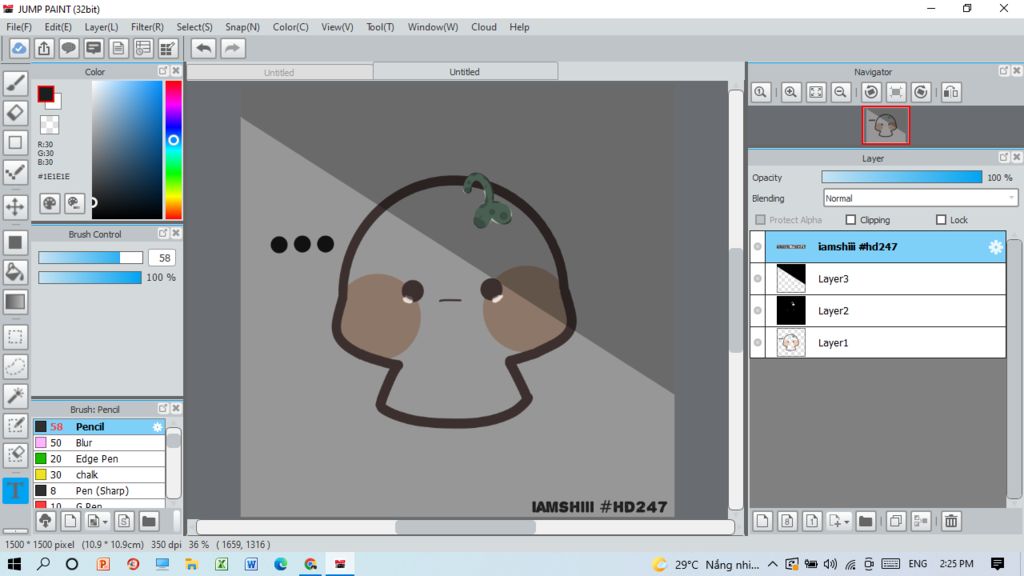
Task: Select the Edge Pen brush
Action: click(x=99, y=459)
